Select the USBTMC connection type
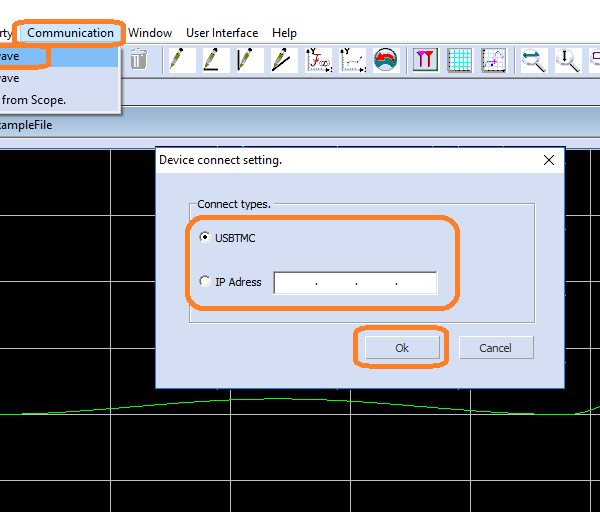 (x=206, y=237)
